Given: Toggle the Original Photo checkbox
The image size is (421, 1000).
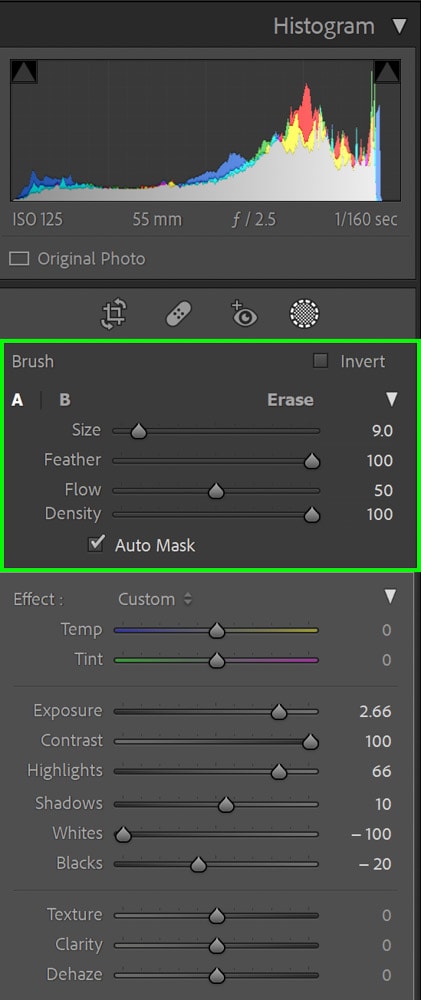Looking at the screenshot, I should 20,259.
